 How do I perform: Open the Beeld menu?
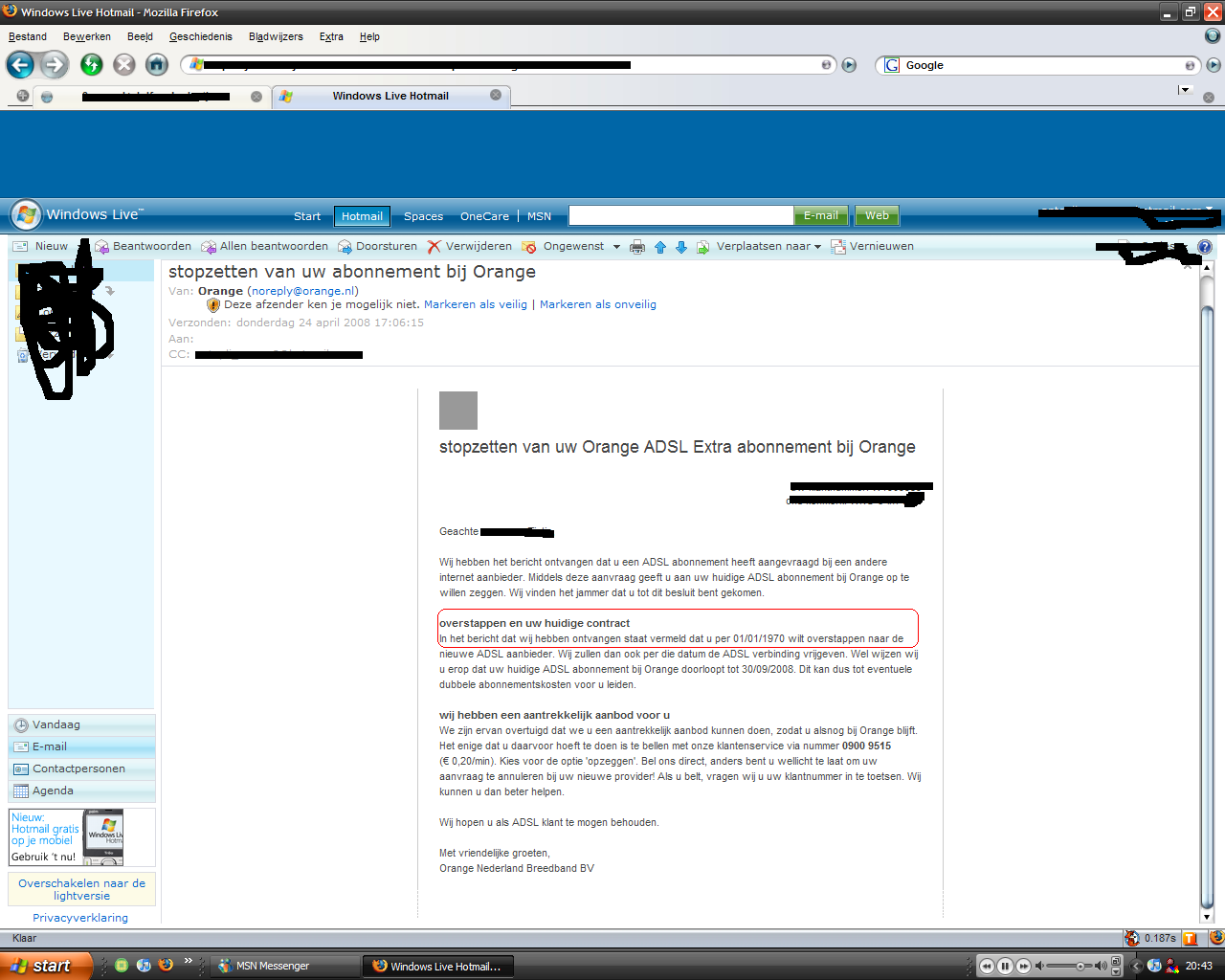(x=140, y=36)
